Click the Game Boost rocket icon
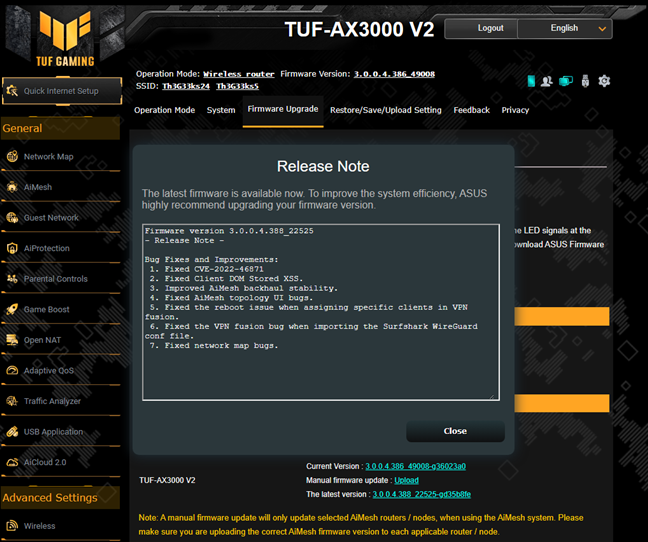 12,309
